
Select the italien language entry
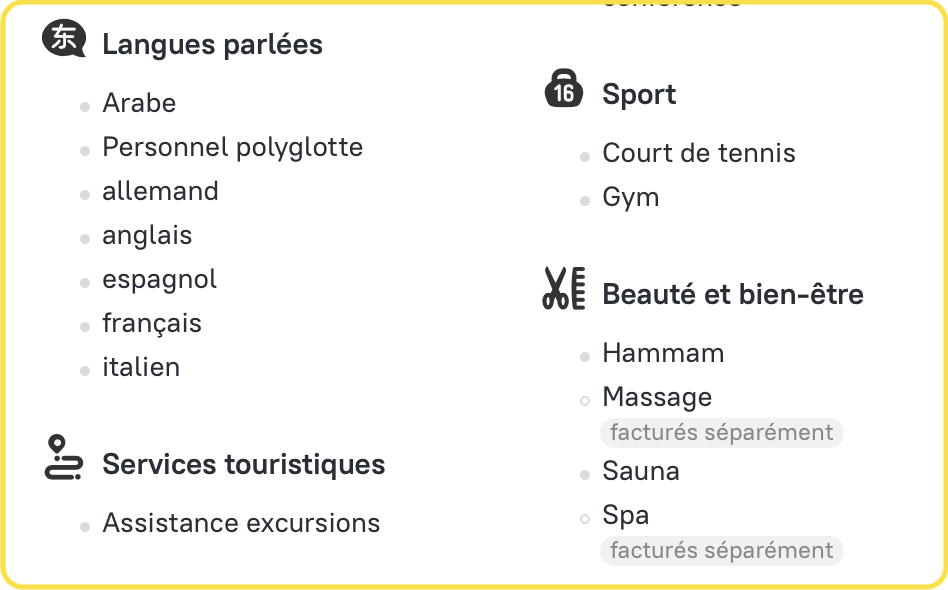(x=141, y=367)
